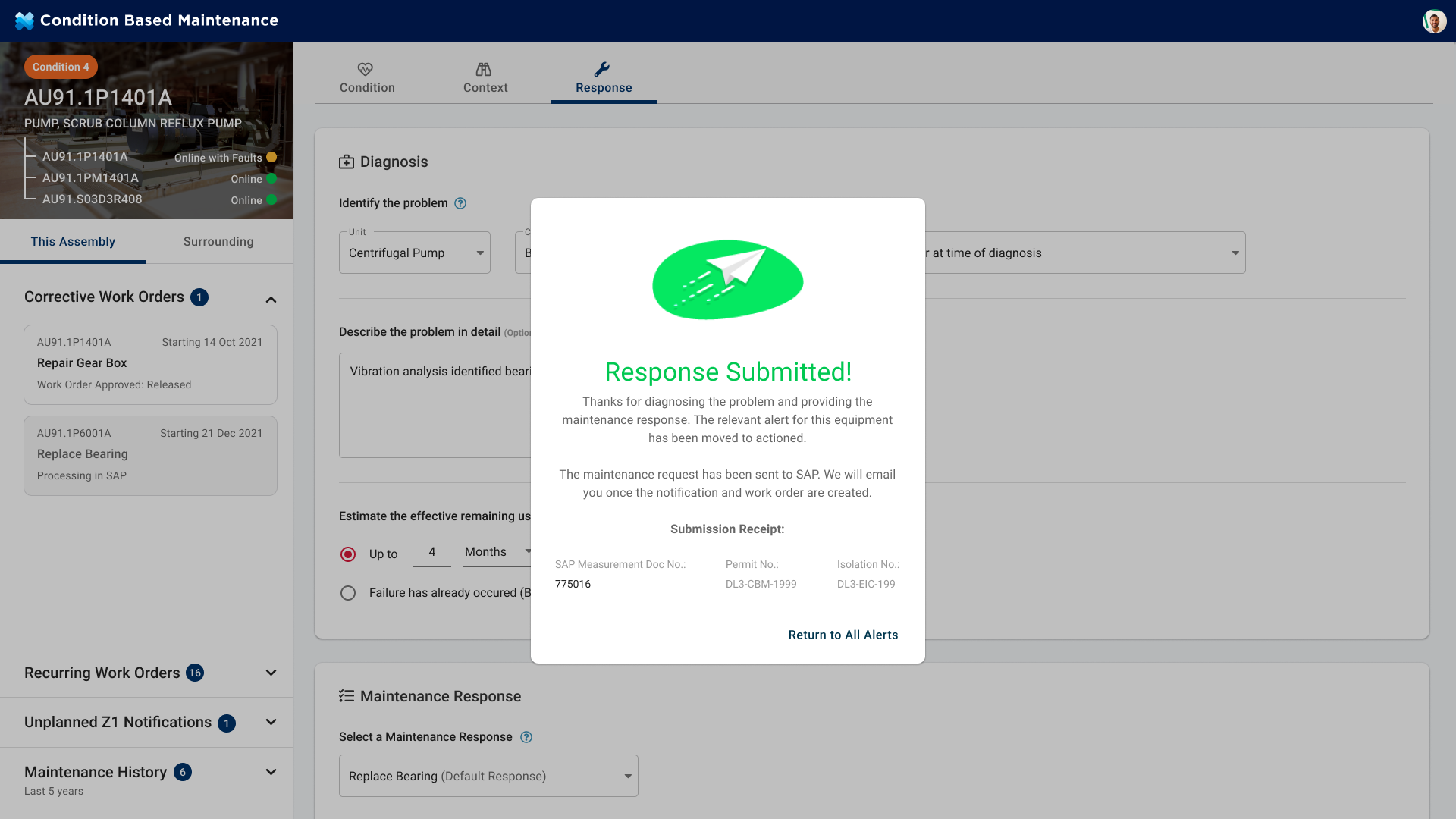Screen dimensions: 1456x819
Task: Switch to This Assembly tab
Action: tap(73, 242)
